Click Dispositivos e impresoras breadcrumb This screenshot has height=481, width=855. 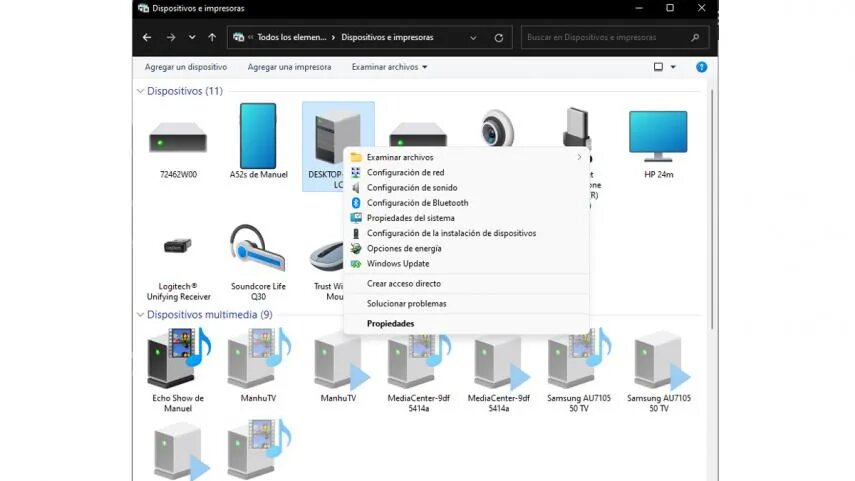pos(387,37)
